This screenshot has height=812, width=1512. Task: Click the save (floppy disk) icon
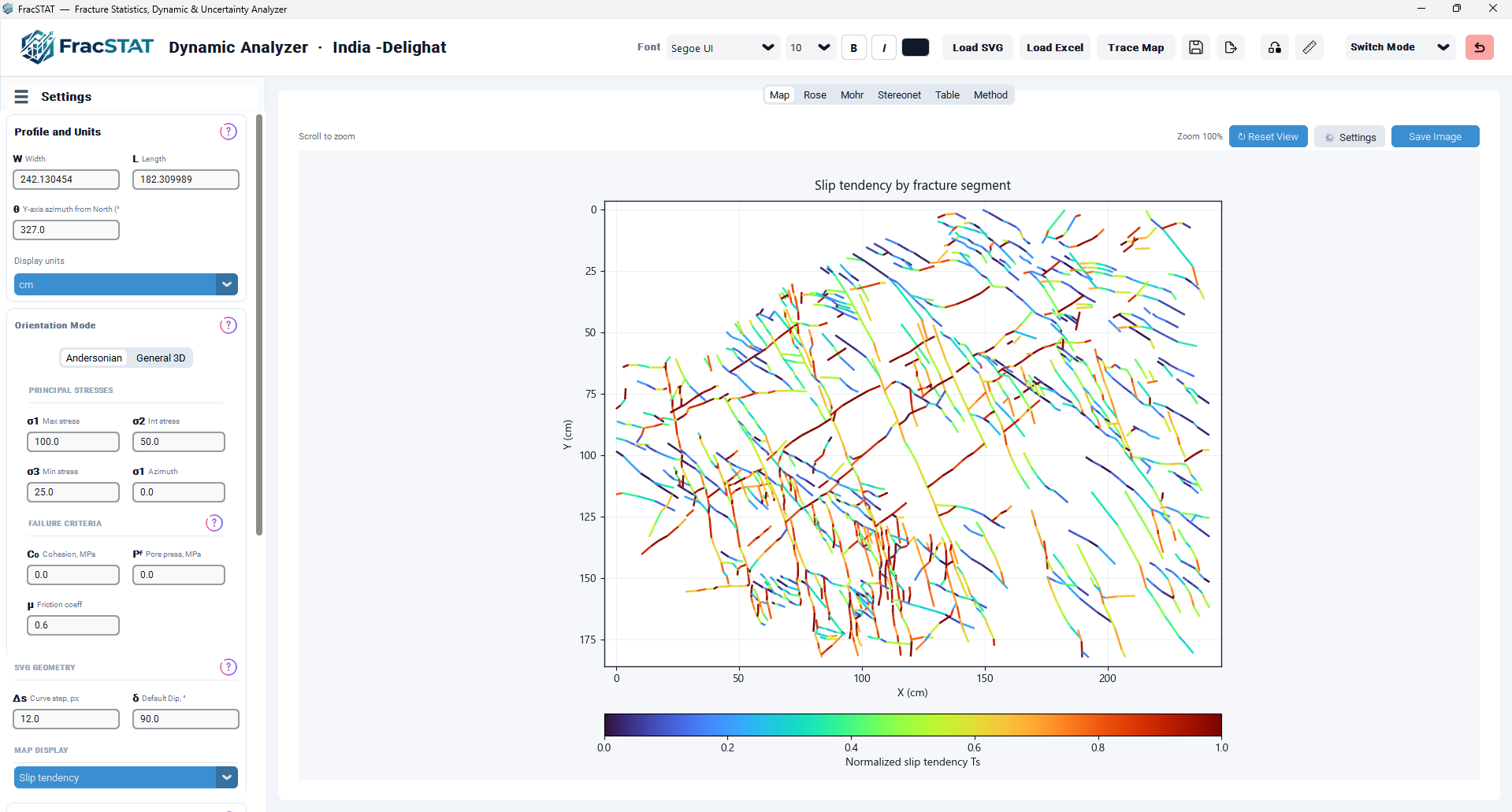(1196, 47)
